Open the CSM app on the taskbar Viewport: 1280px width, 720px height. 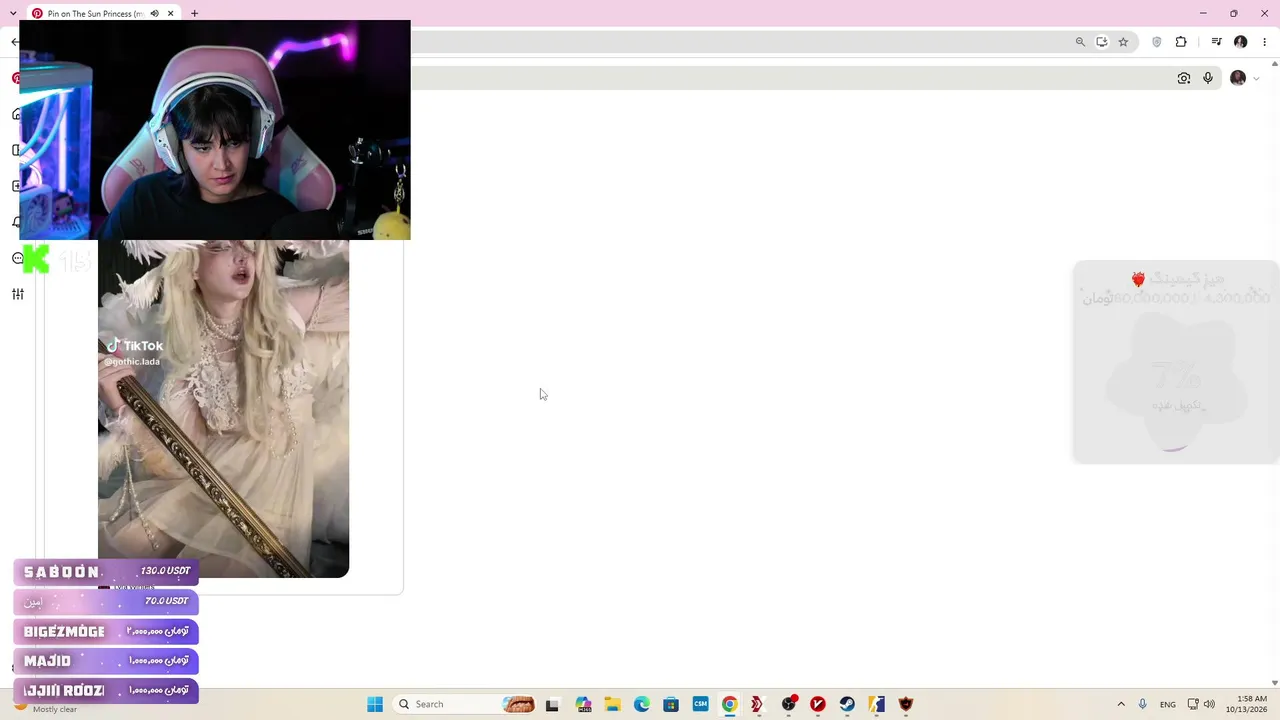(x=700, y=704)
